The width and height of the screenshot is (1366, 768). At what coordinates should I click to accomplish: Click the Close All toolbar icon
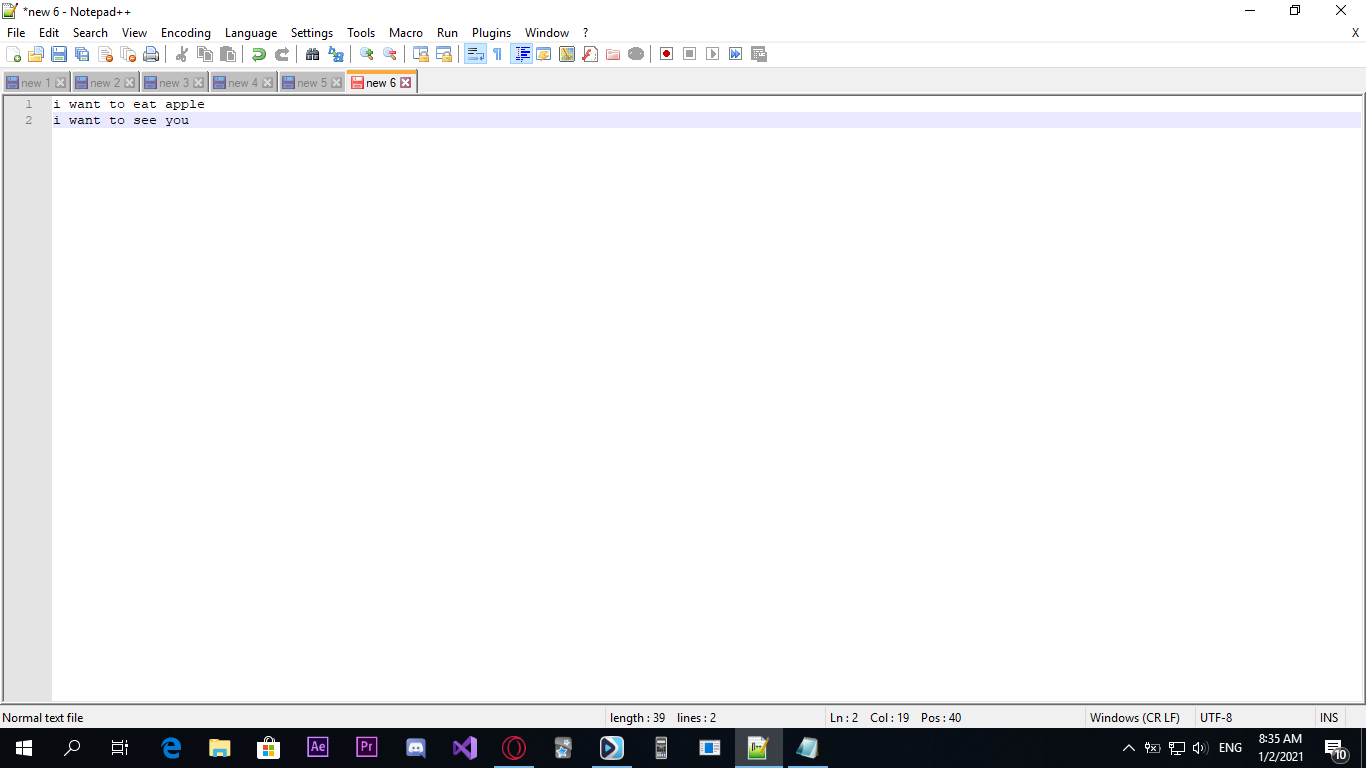[128, 54]
